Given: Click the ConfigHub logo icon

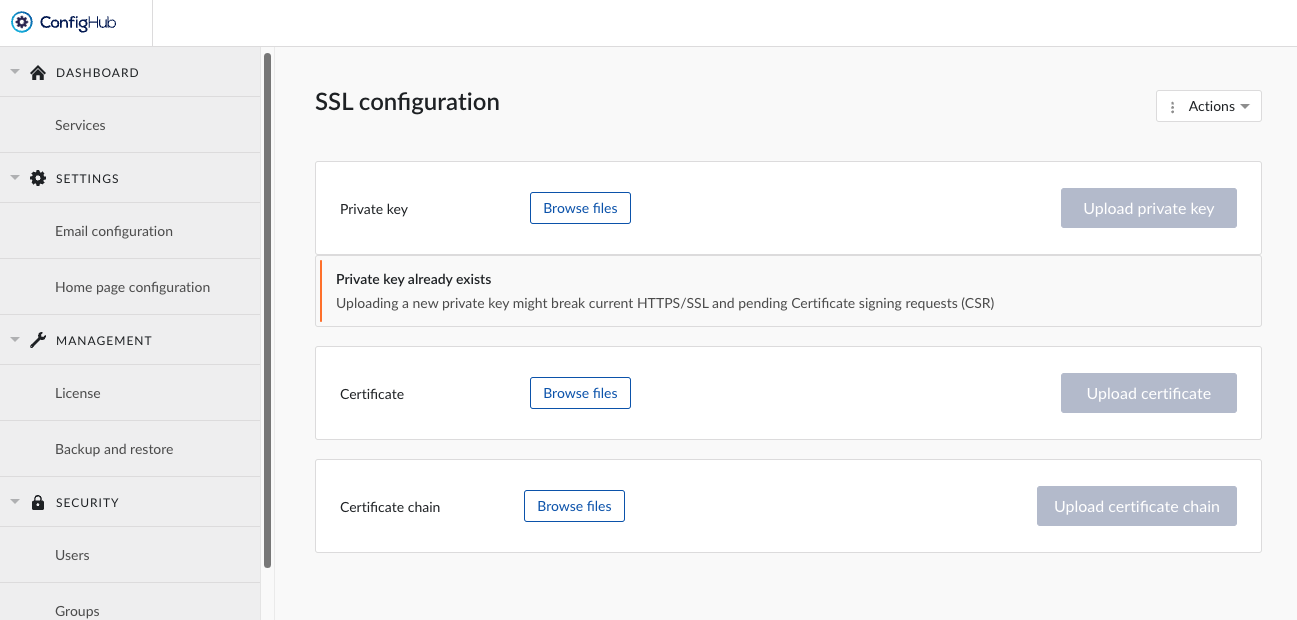Looking at the screenshot, I should click(22, 22).
